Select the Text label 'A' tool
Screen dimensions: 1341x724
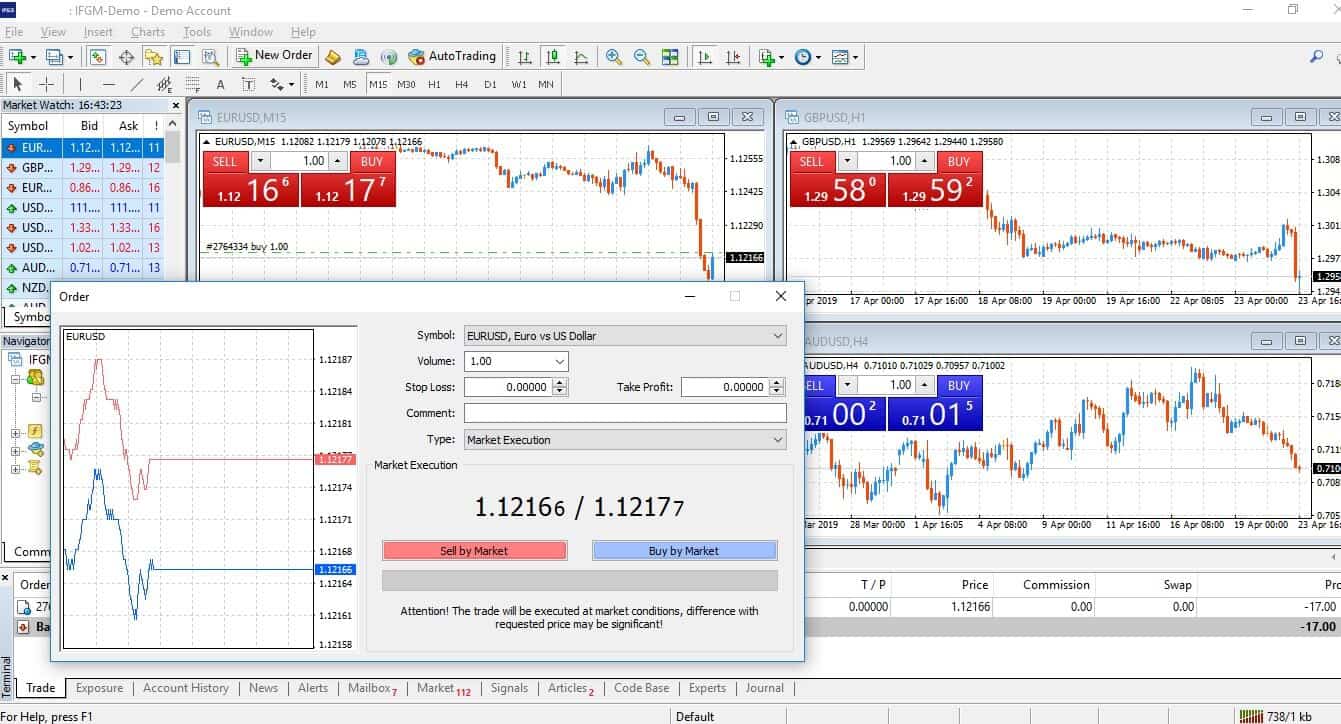[221, 84]
